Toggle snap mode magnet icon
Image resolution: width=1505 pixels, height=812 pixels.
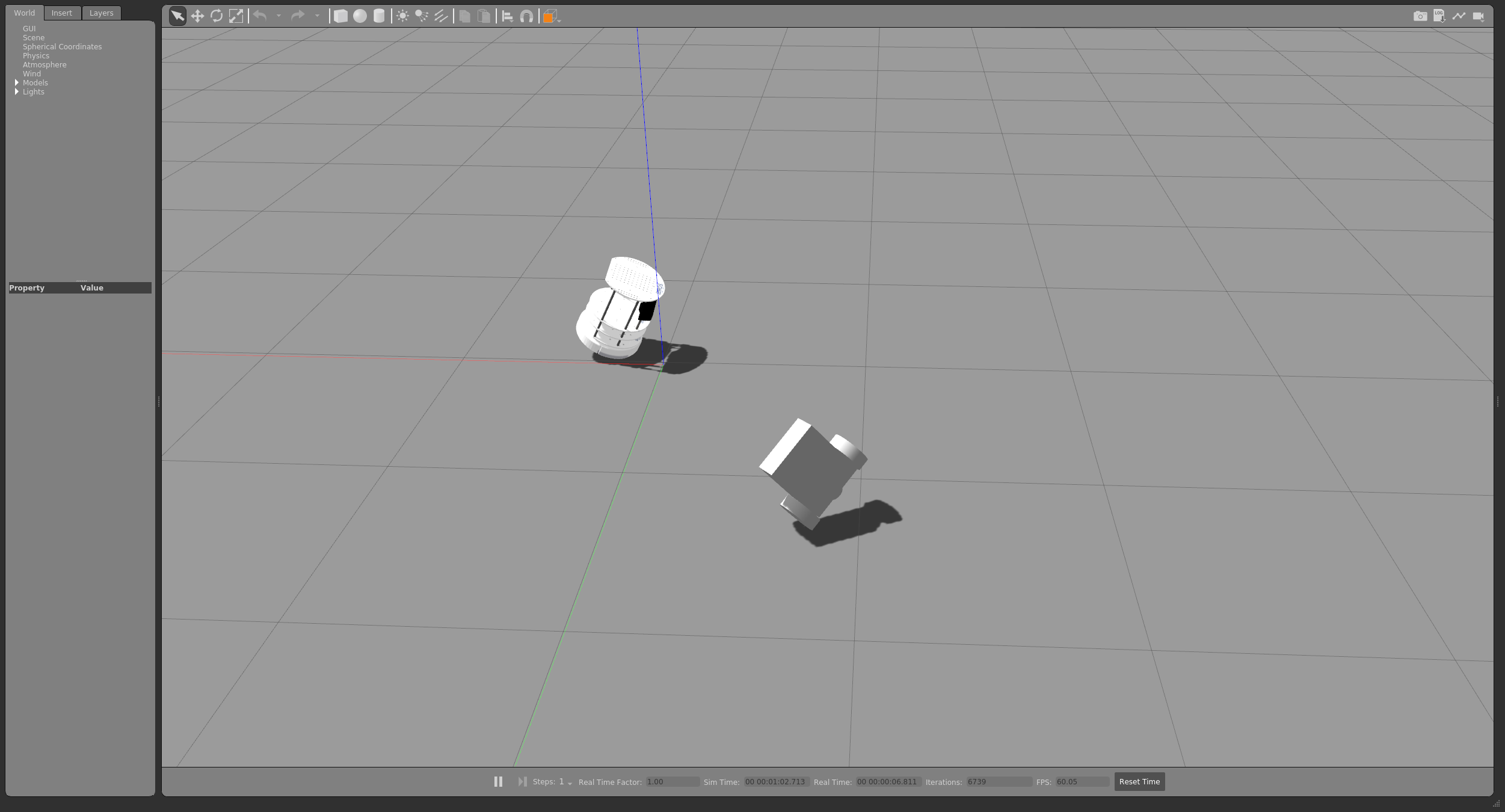tap(526, 16)
